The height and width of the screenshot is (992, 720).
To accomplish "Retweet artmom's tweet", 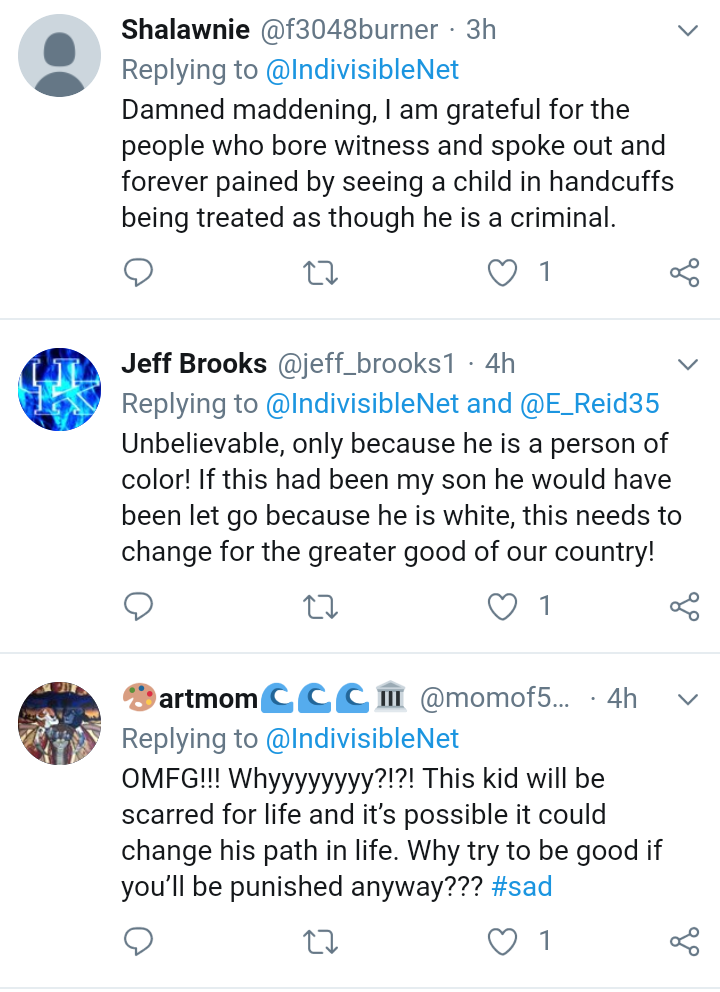I will pos(322,941).
